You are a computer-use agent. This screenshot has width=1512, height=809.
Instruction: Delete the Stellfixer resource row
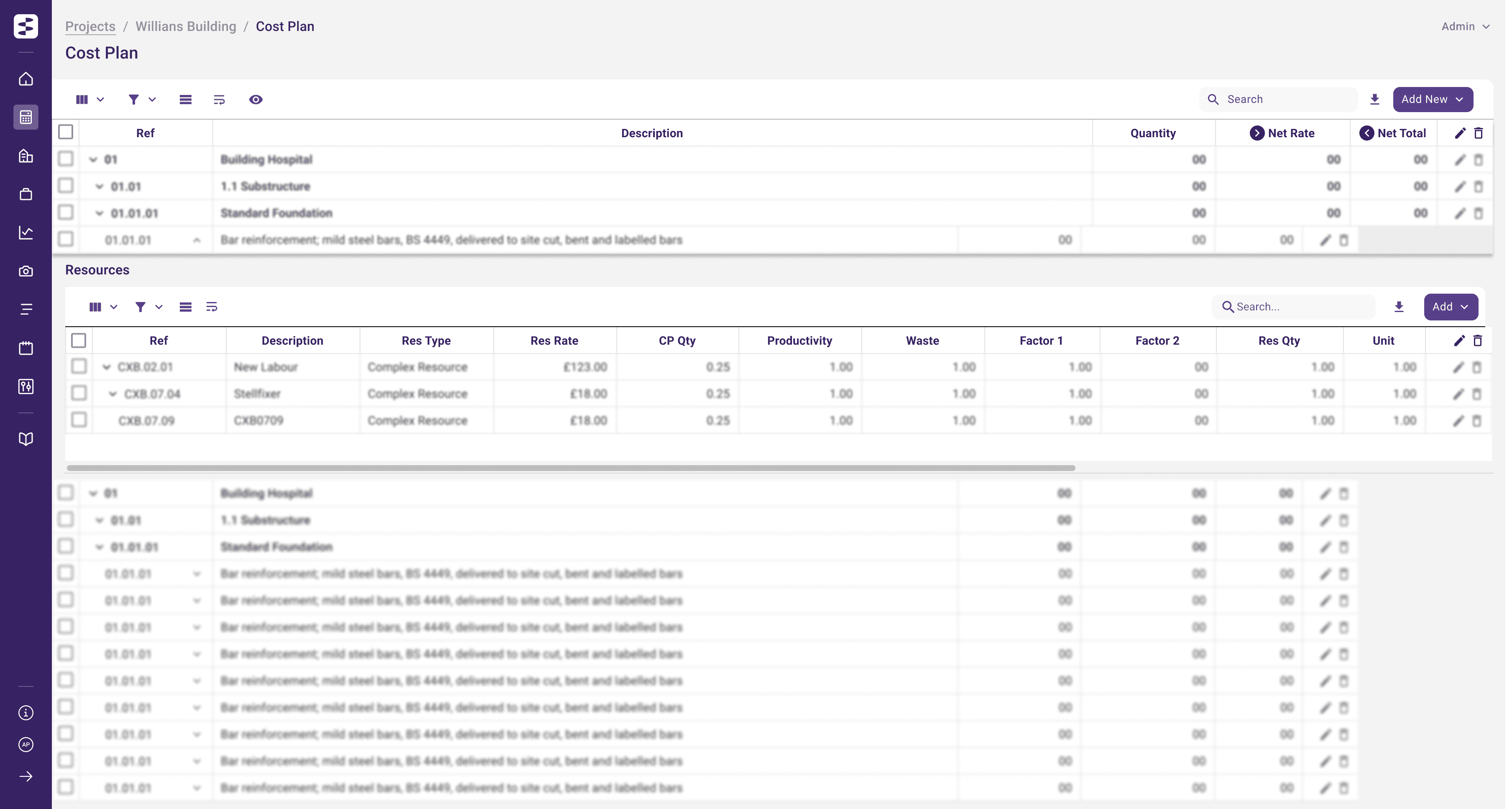tap(1477, 394)
